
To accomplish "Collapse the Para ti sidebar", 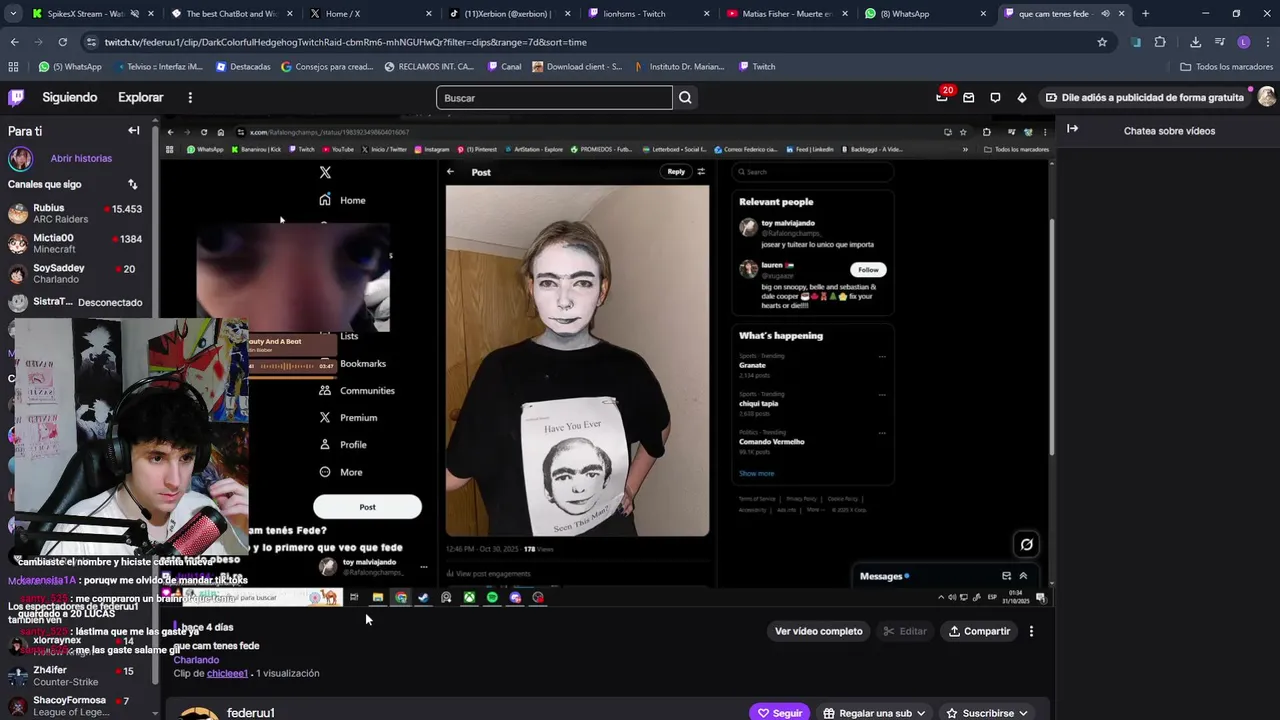I will coord(133,131).
